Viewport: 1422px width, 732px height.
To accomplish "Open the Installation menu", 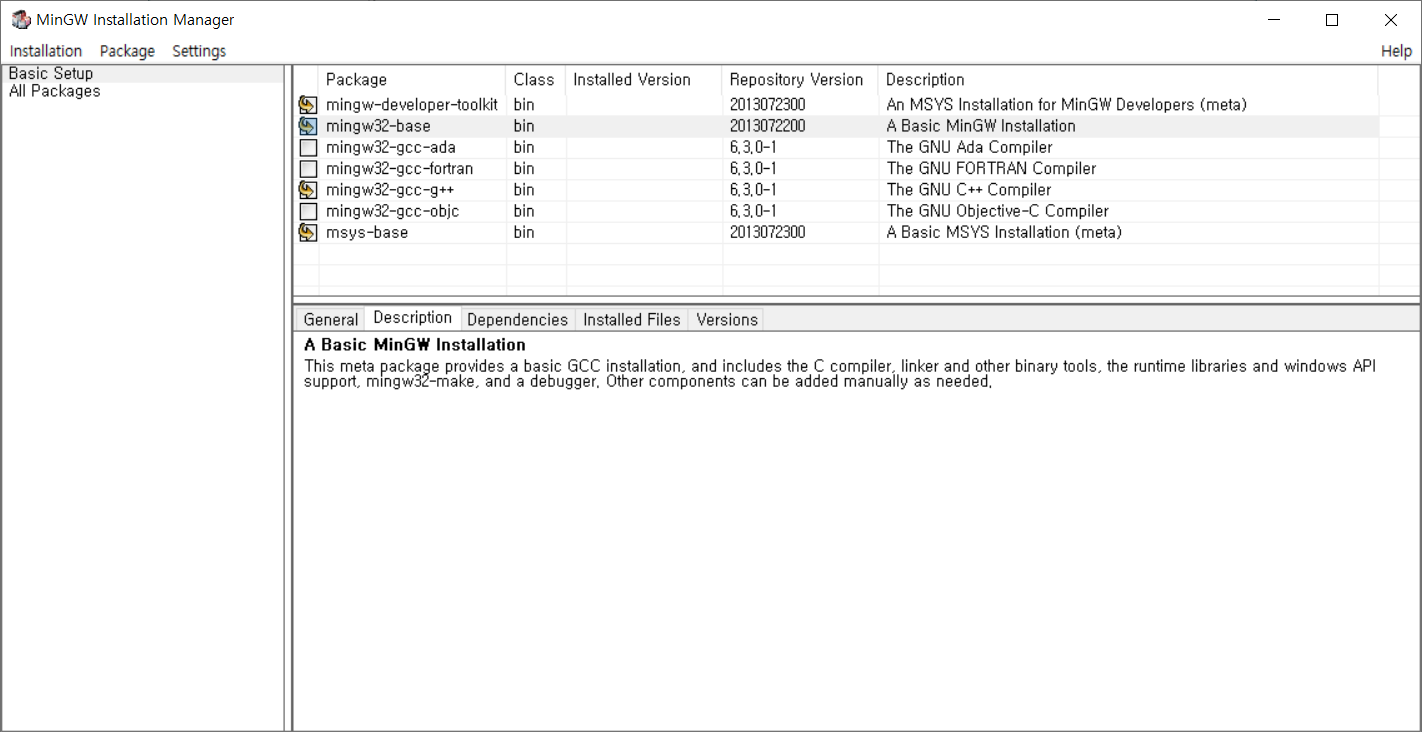I will [x=46, y=51].
